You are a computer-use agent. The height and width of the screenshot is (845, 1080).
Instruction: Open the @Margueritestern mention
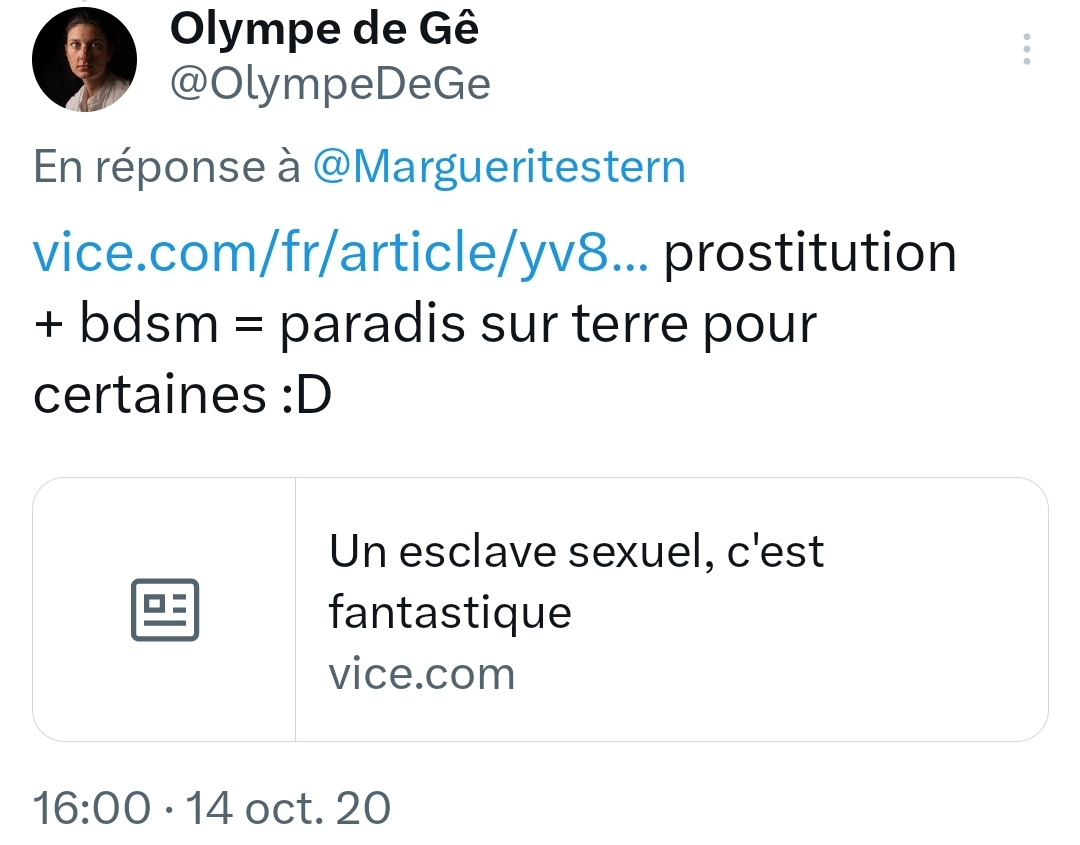point(499,166)
